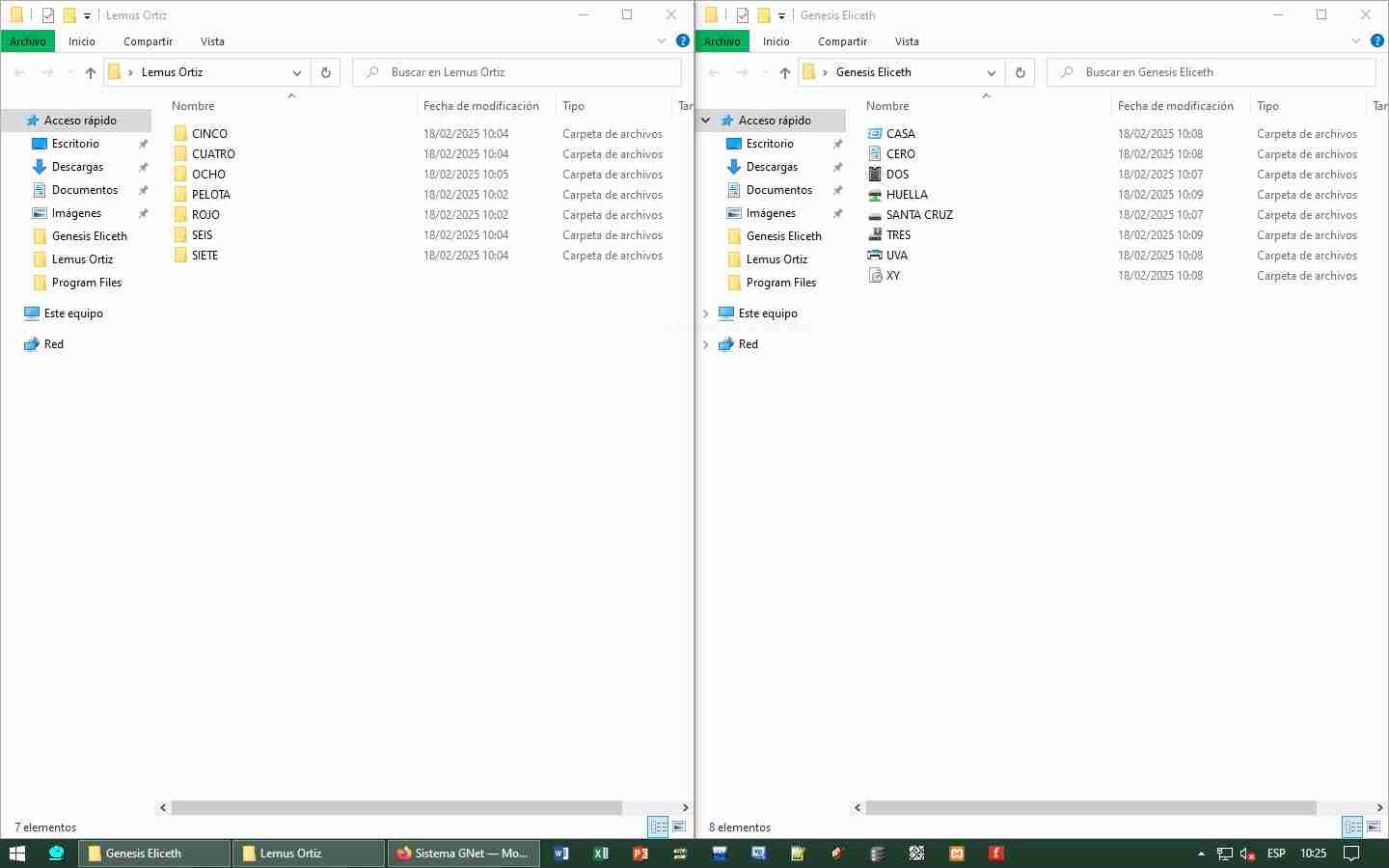Viewport: 1389px width, 868px height.
Task: Go up one level in Genesis Eliceth window
Action: pyautogui.click(x=785, y=72)
